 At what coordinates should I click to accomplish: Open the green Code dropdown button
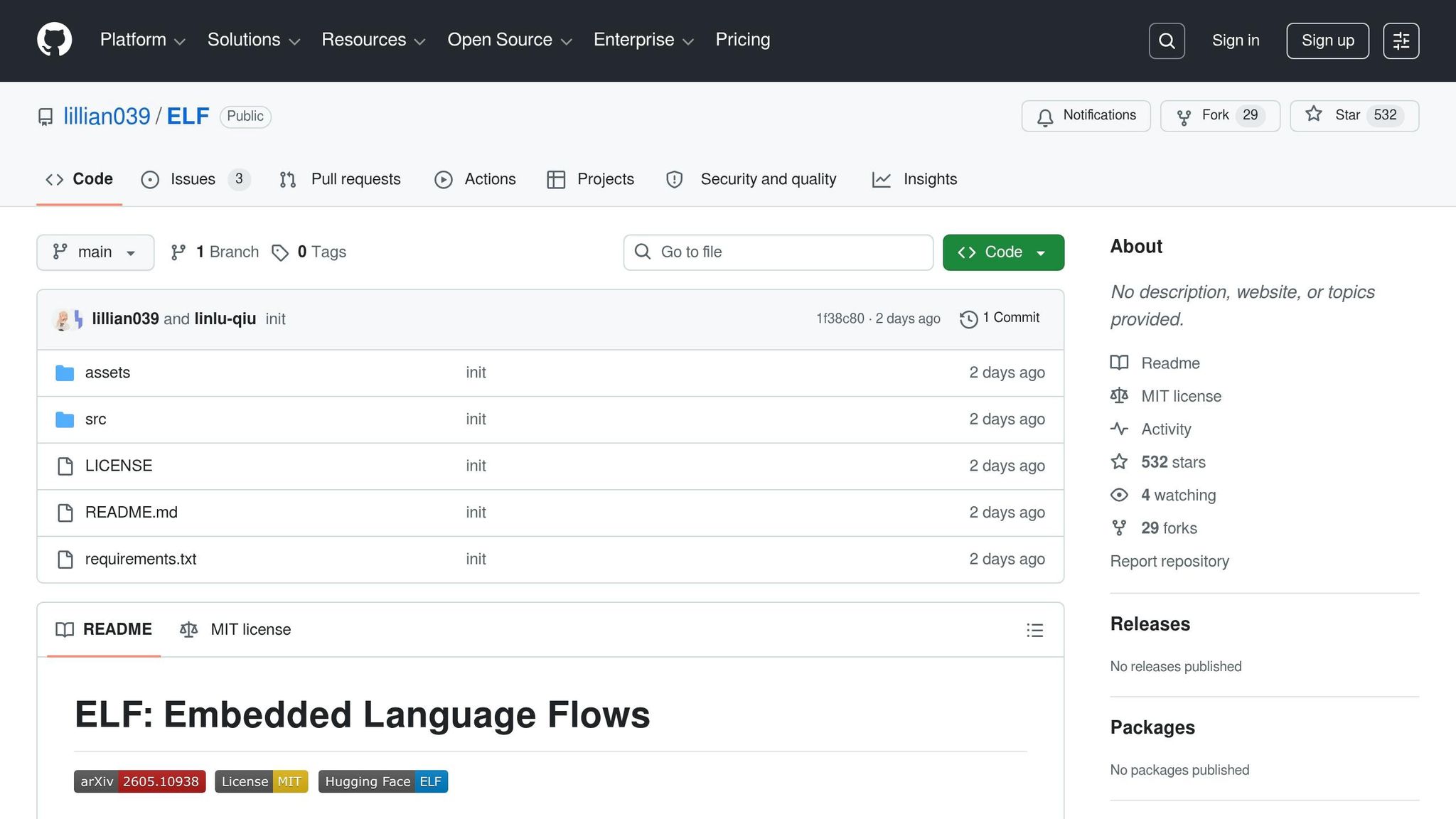coord(1003,252)
